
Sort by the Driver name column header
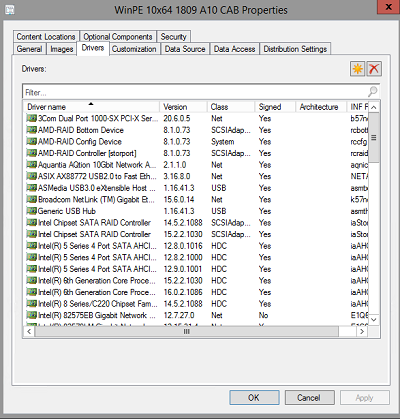(x=92, y=107)
